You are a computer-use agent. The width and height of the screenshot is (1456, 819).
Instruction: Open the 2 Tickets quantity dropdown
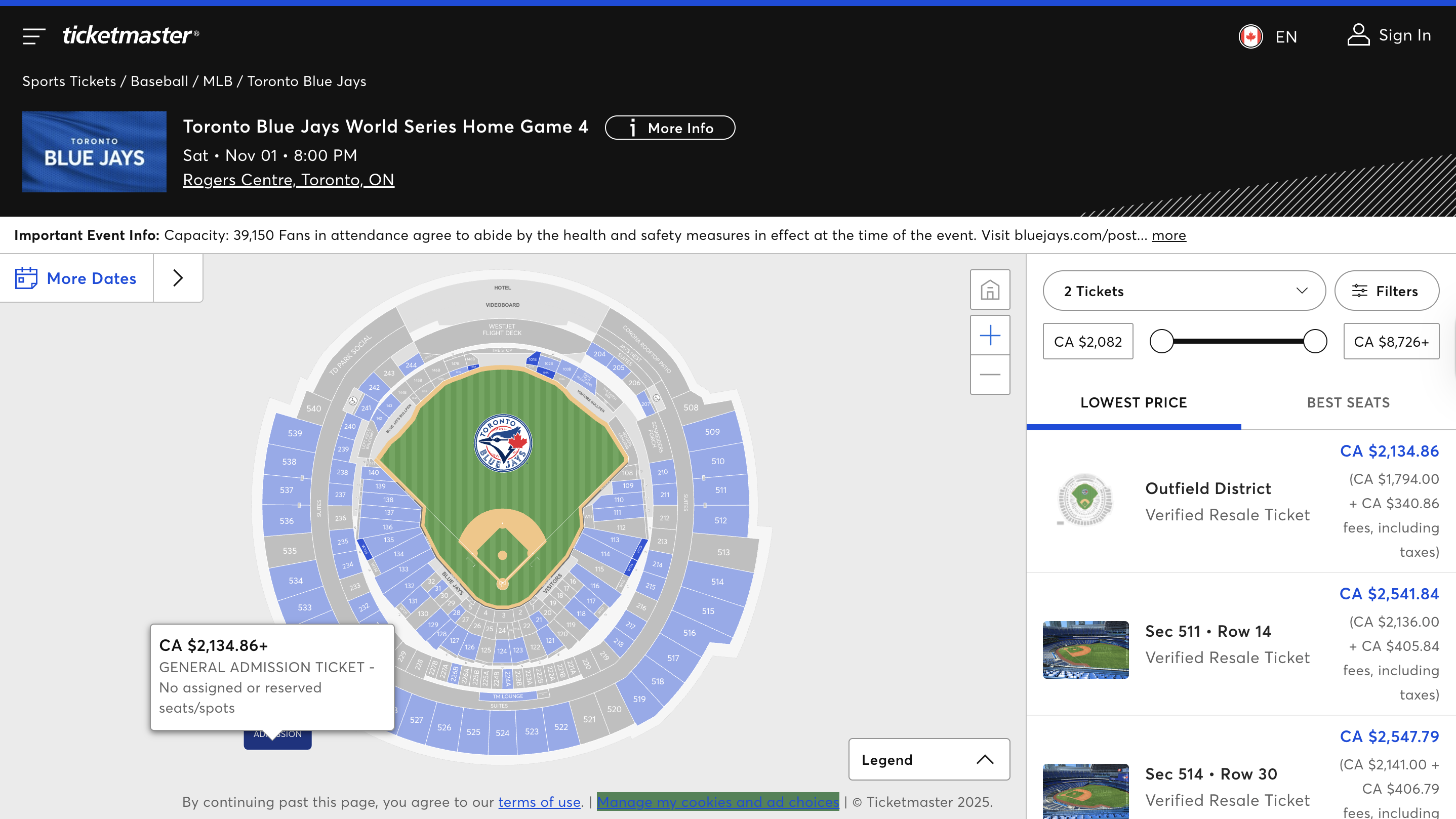[x=1184, y=291]
